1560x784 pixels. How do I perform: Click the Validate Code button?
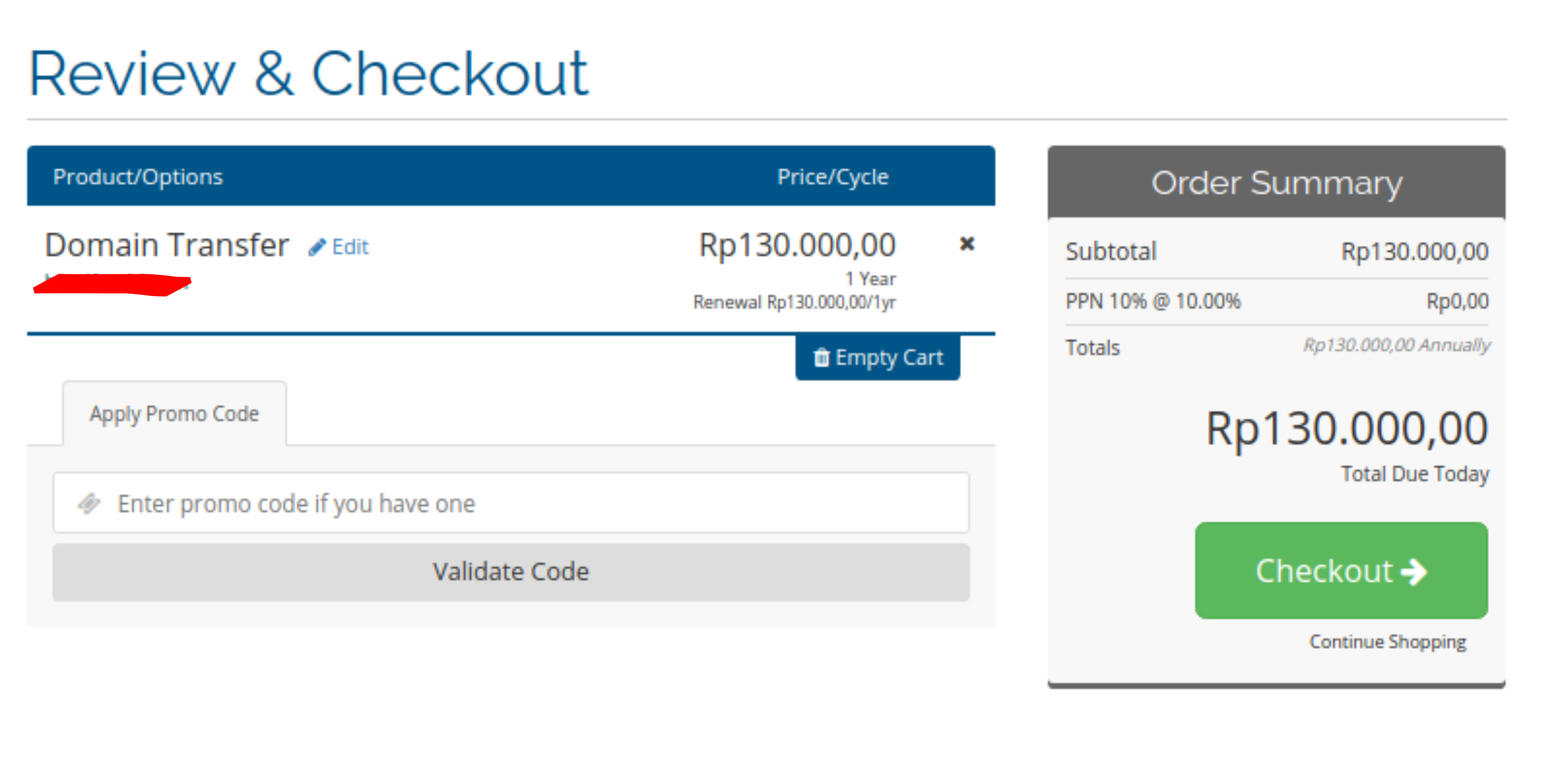coord(511,572)
